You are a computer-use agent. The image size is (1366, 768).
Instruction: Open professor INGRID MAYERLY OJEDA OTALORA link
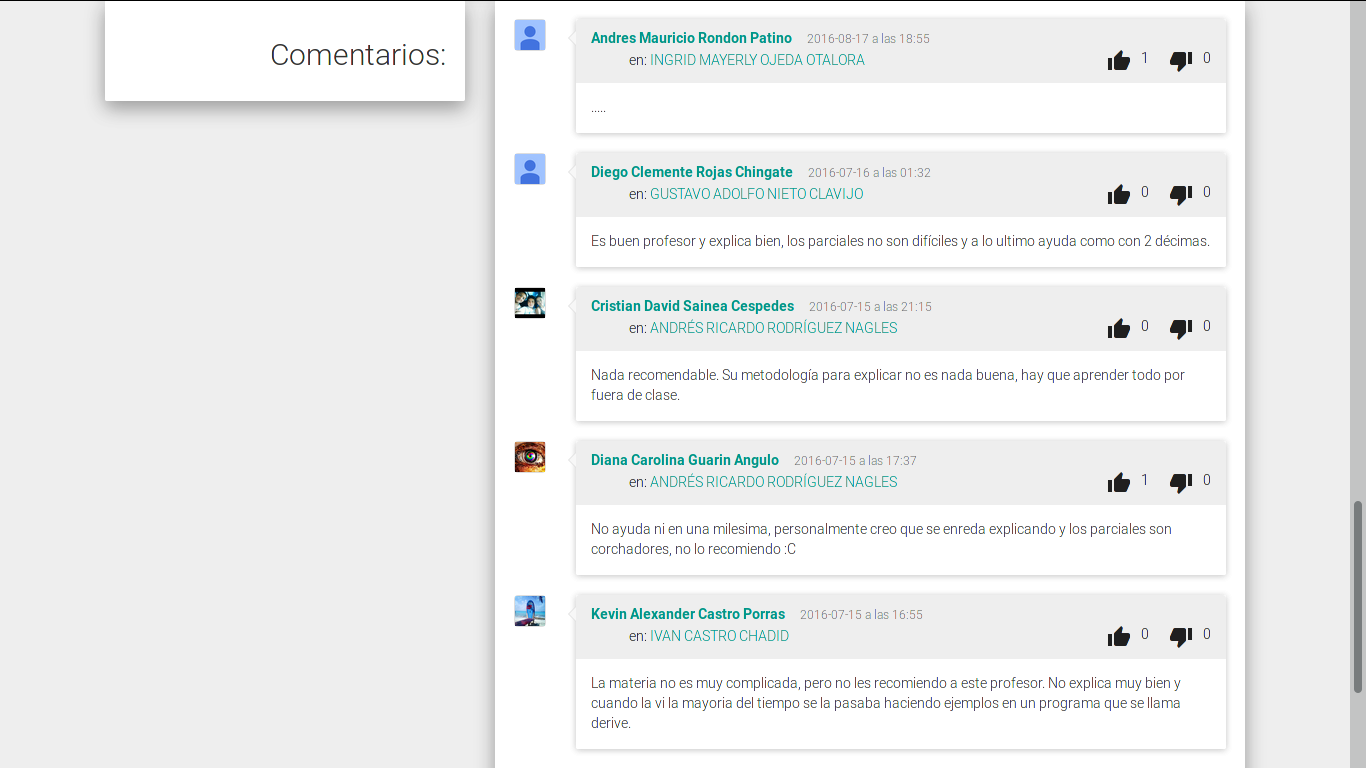pos(757,60)
